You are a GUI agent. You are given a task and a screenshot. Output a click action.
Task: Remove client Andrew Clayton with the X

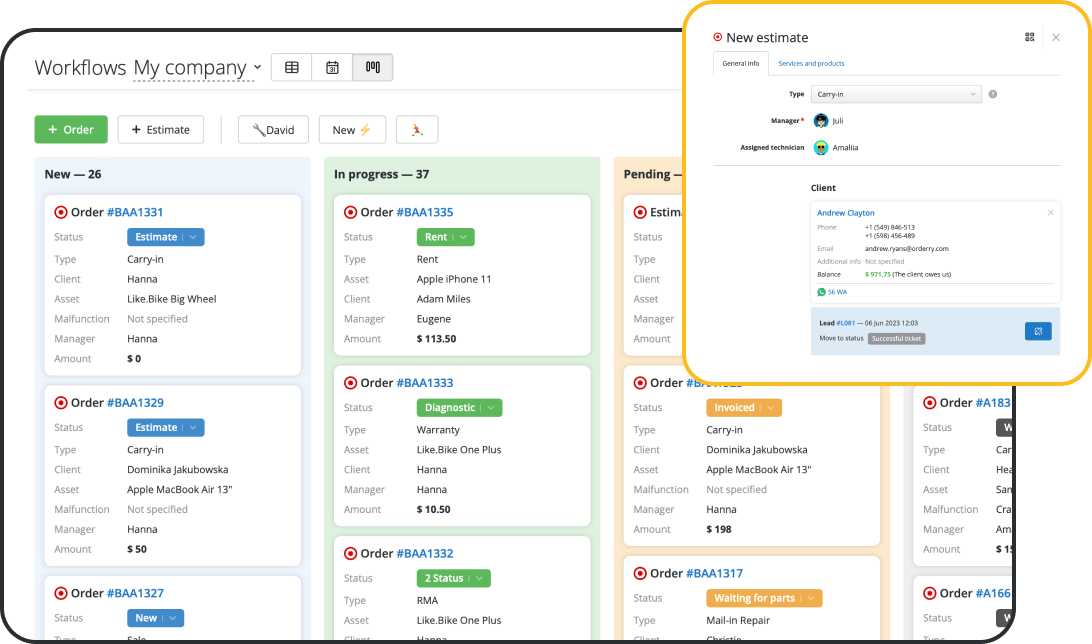click(x=1050, y=212)
